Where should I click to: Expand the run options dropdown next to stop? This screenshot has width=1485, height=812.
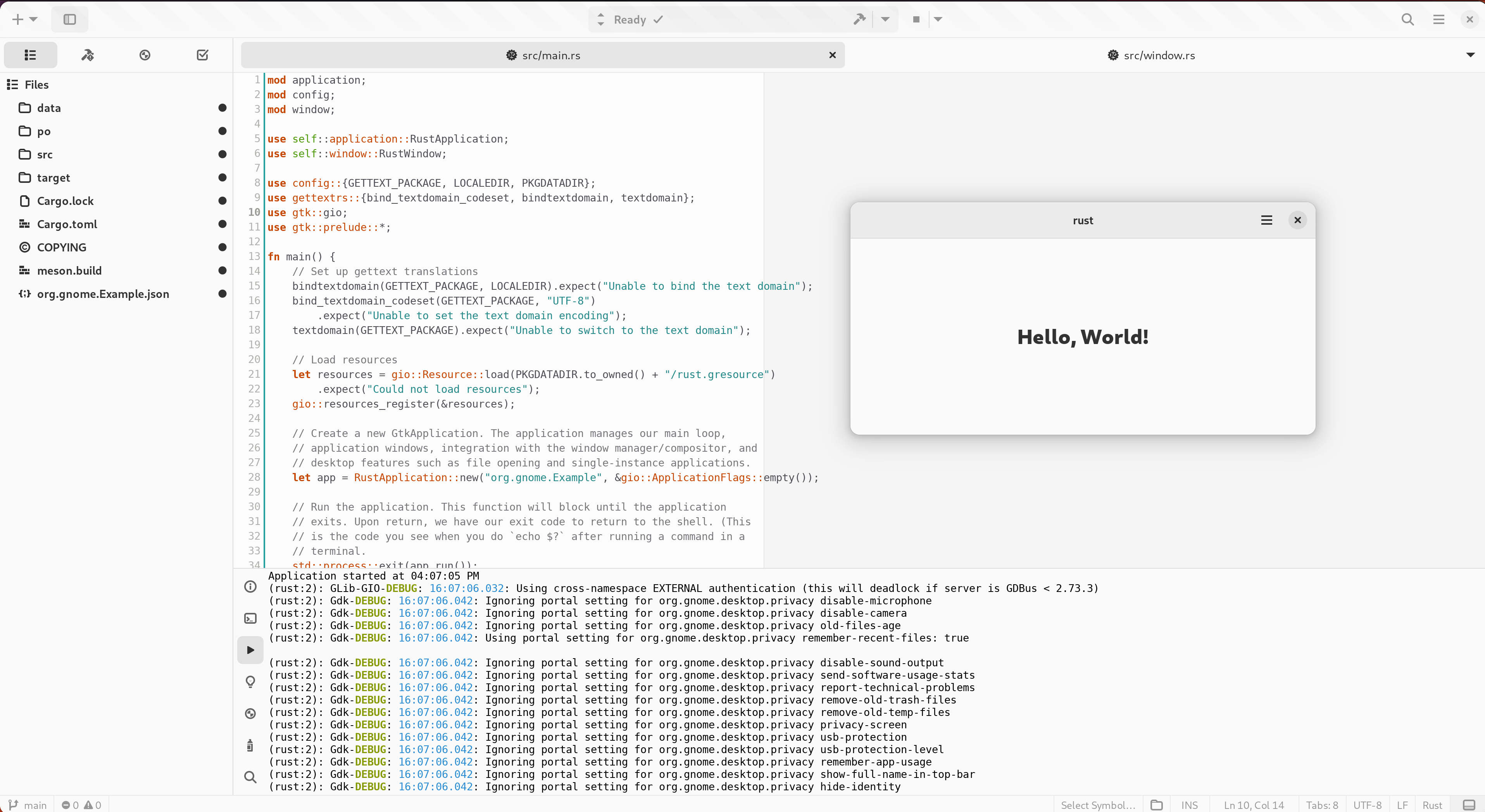click(x=938, y=20)
